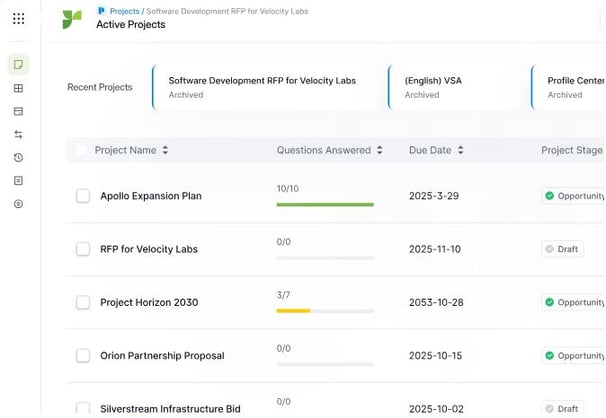Viewport: 606px width, 418px height.
Task: Tick the RFP for Velocity Labs checkbox
Action: (x=83, y=249)
